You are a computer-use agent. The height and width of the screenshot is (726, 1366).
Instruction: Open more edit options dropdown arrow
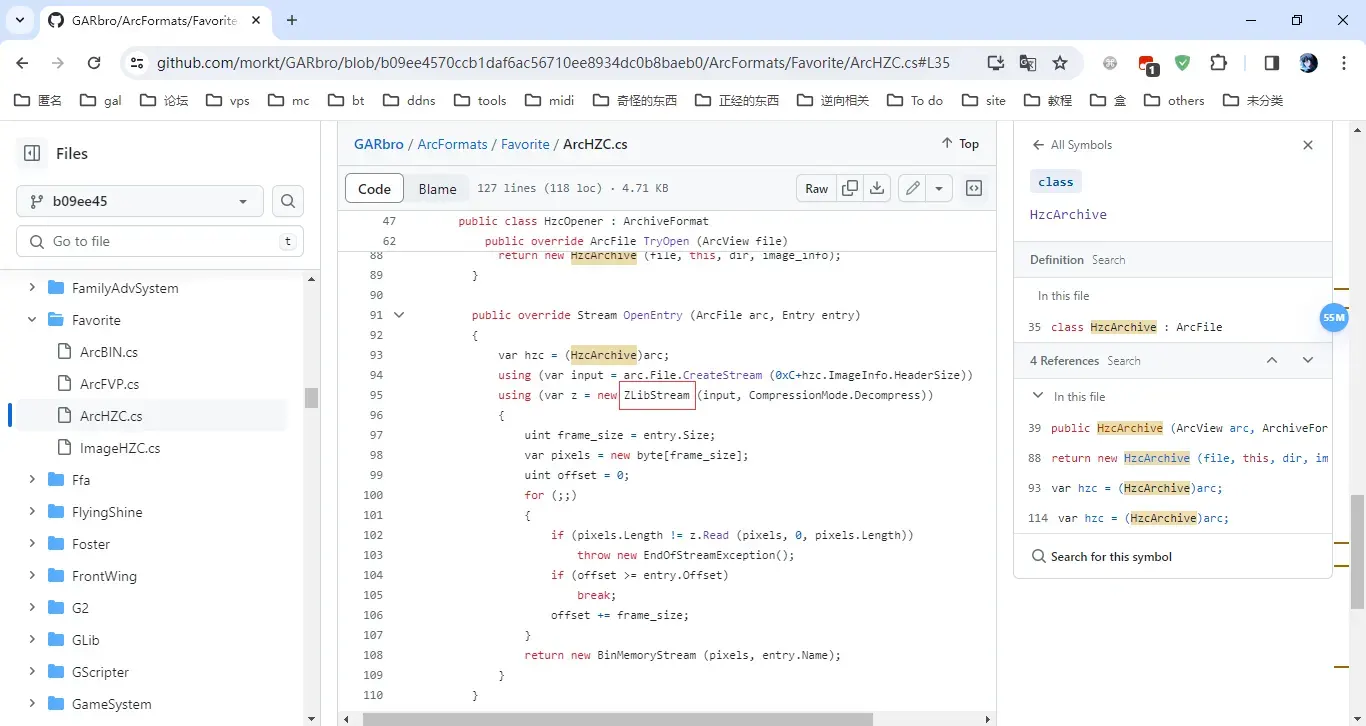point(939,188)
